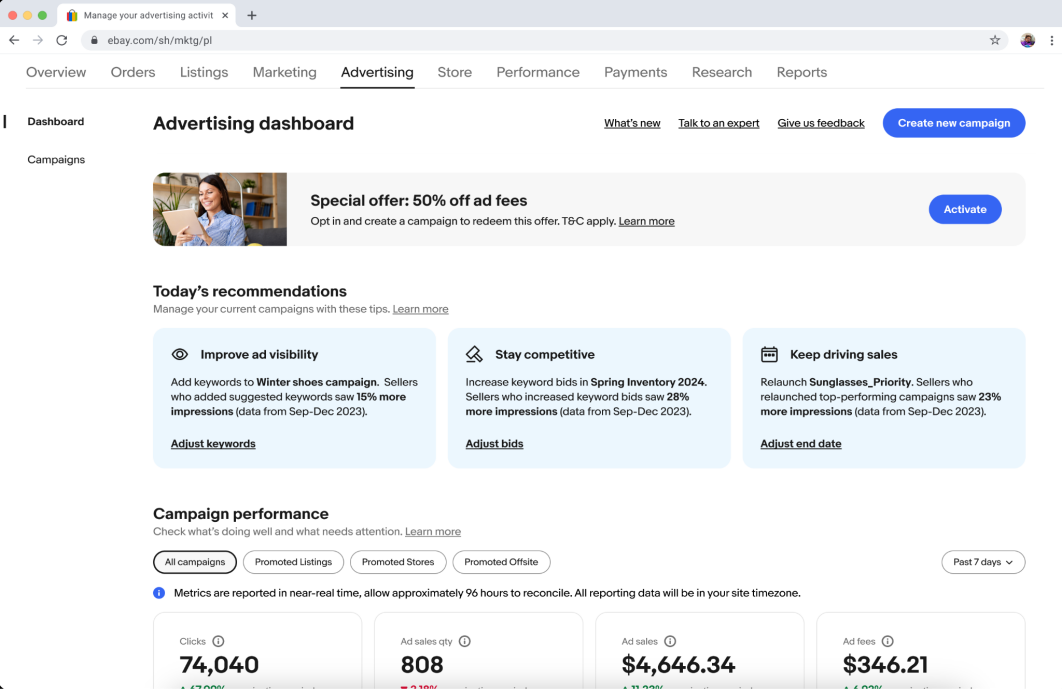1062x689 pixels.
Task: Select the Advertising tab
Action: [x=377, y=72]
